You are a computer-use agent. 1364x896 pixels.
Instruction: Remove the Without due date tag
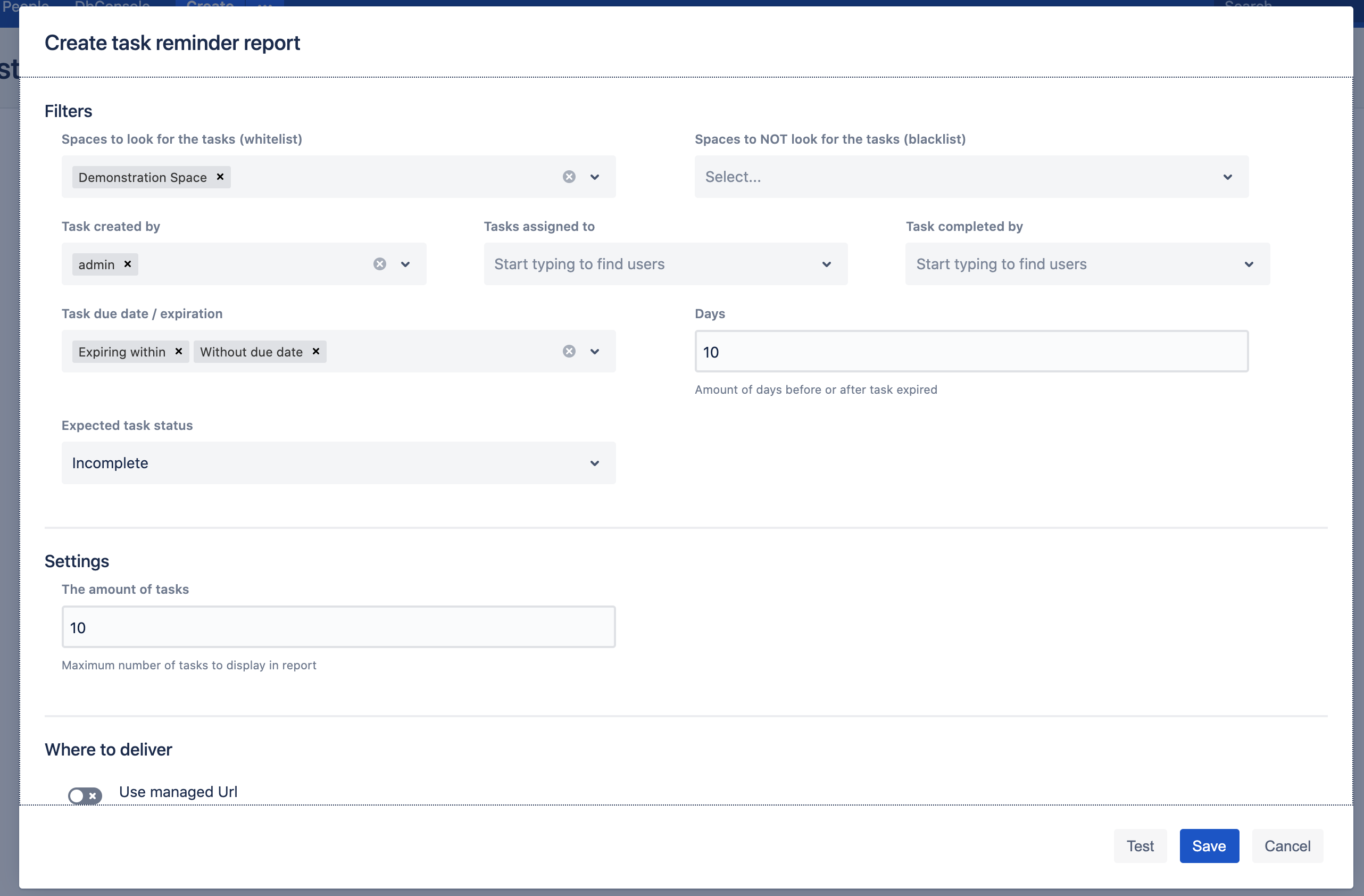pos(316,351)
